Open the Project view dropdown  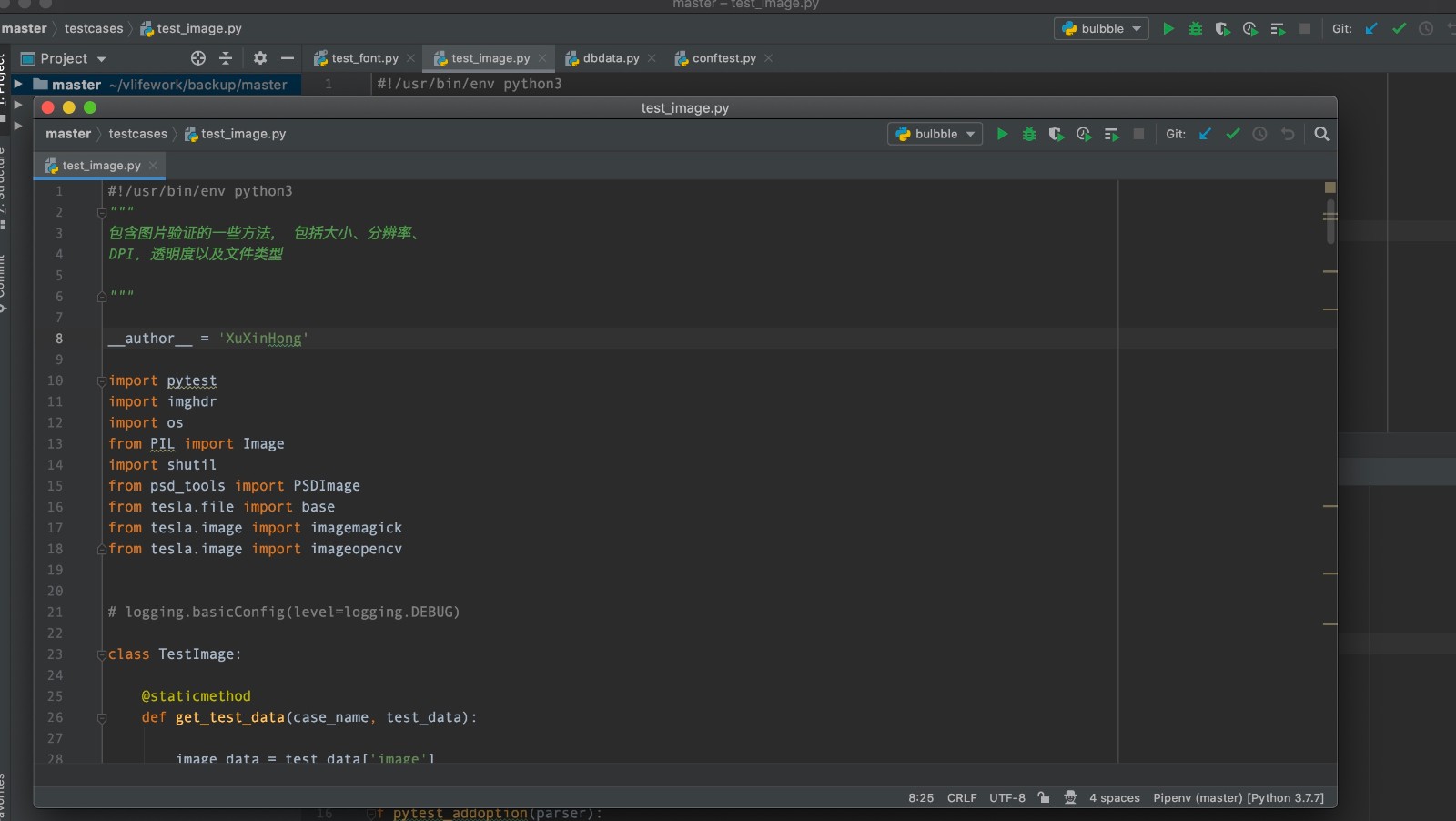click(x=64, y=58)
